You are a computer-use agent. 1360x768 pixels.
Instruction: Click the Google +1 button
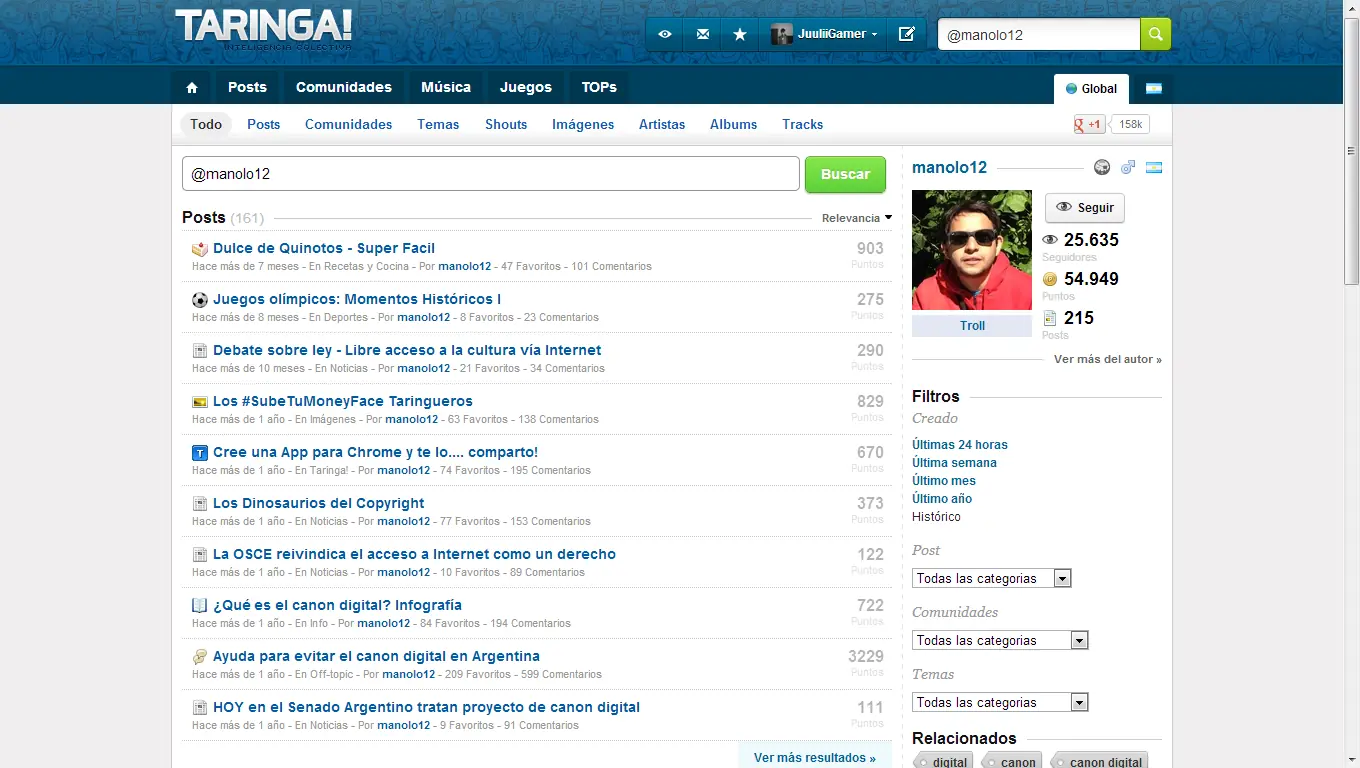point(1088,125)
